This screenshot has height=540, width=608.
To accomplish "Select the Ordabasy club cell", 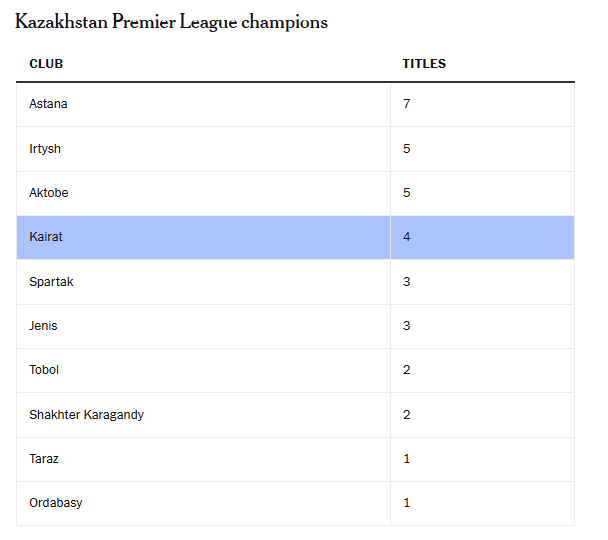I will [56, 503].
